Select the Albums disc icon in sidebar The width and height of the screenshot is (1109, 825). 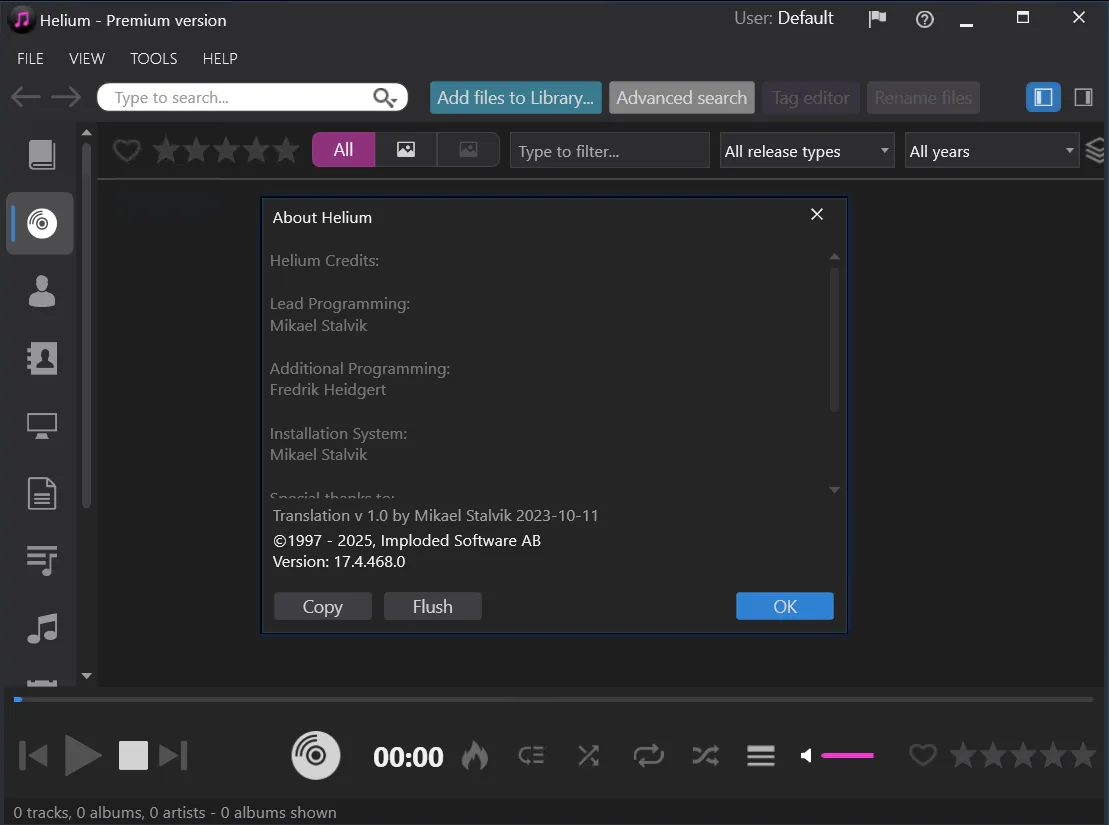click(42, 224)
